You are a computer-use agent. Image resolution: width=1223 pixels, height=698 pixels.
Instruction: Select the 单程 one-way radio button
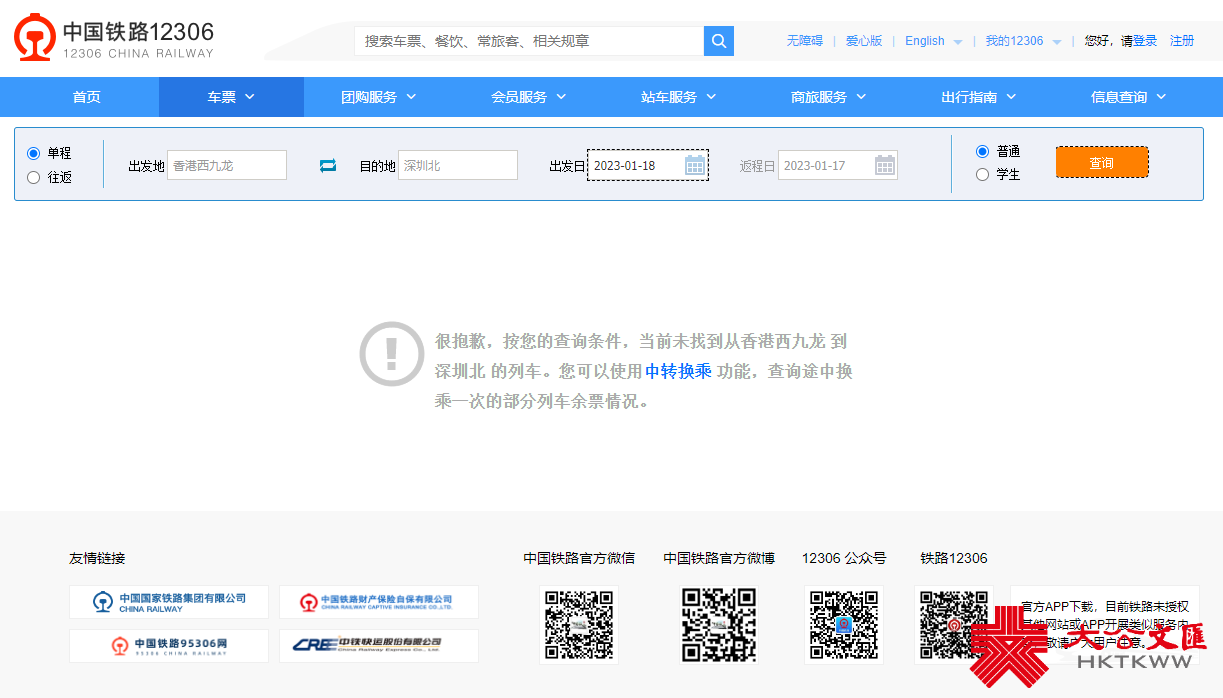click(34, 153)
